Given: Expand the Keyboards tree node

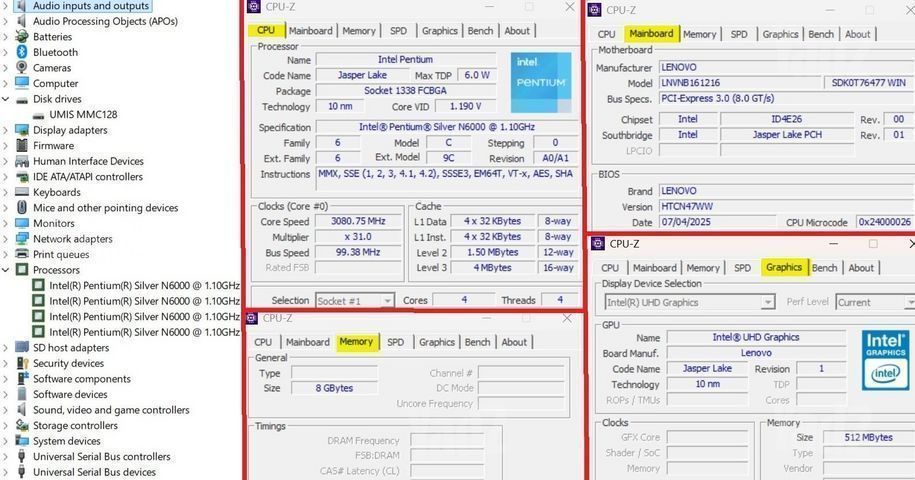Looking at the screenshot, I should [6, 192].
